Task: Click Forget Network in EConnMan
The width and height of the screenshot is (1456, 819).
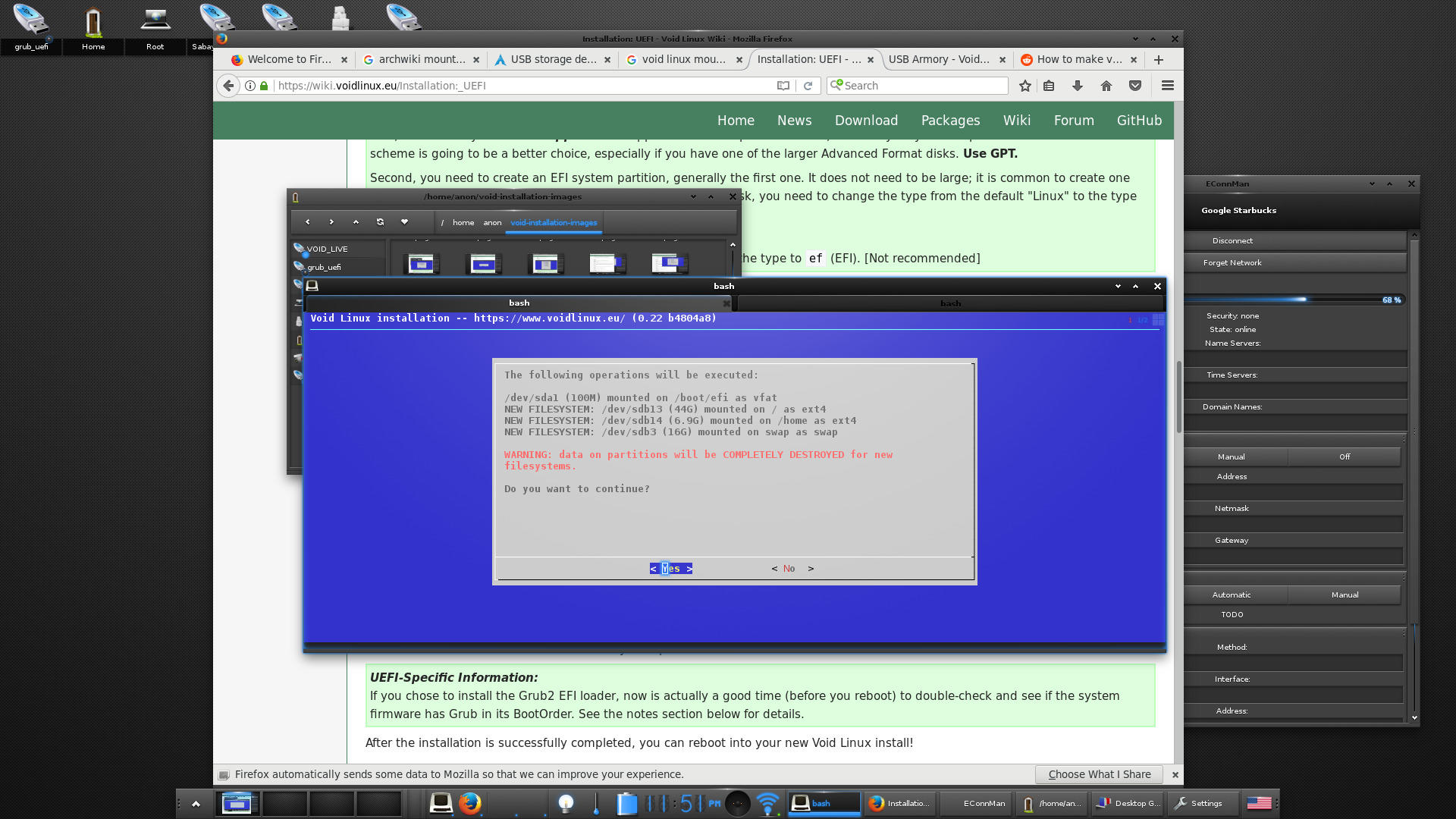Action: [x=1295, y=263]
